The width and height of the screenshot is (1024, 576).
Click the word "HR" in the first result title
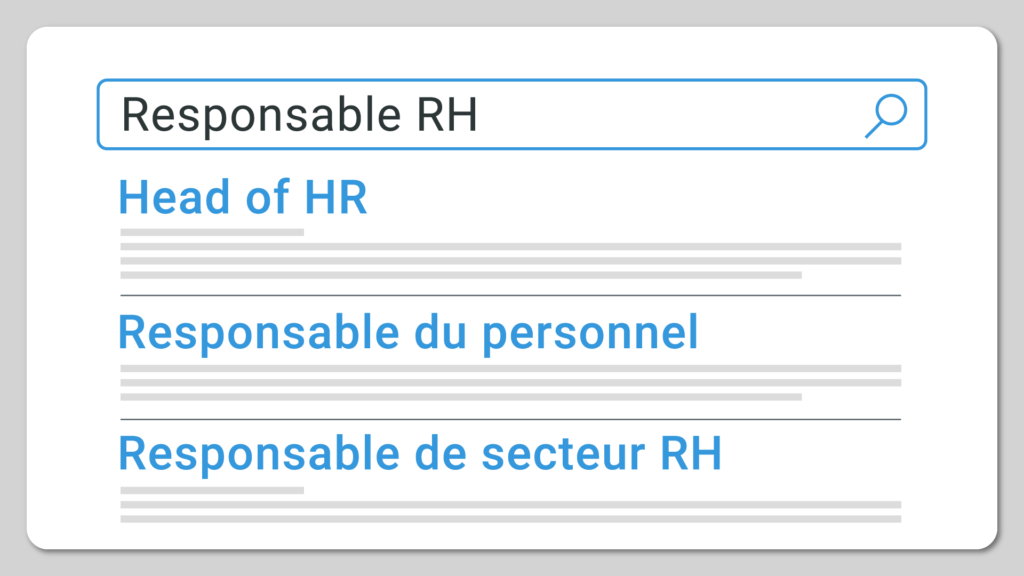pyautogui.click(x=338, y=198)
